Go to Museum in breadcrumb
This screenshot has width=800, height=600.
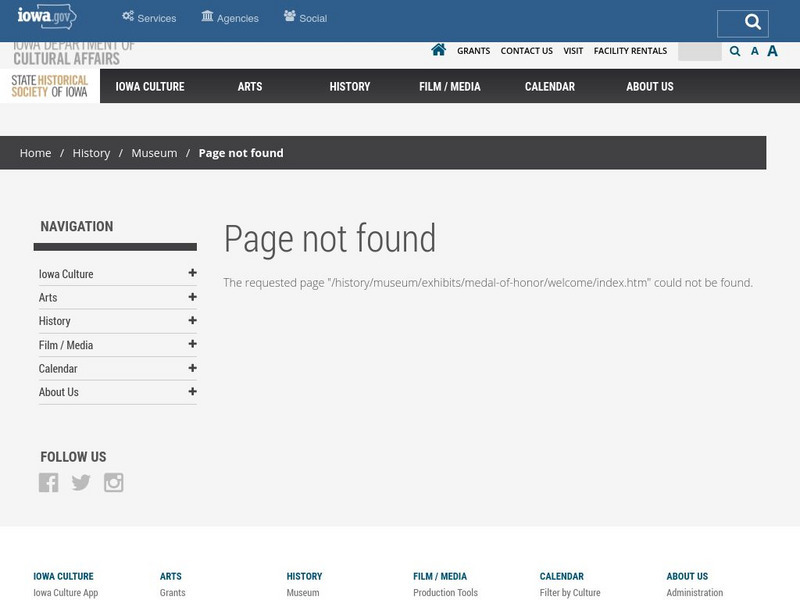[x=154, y=153]
